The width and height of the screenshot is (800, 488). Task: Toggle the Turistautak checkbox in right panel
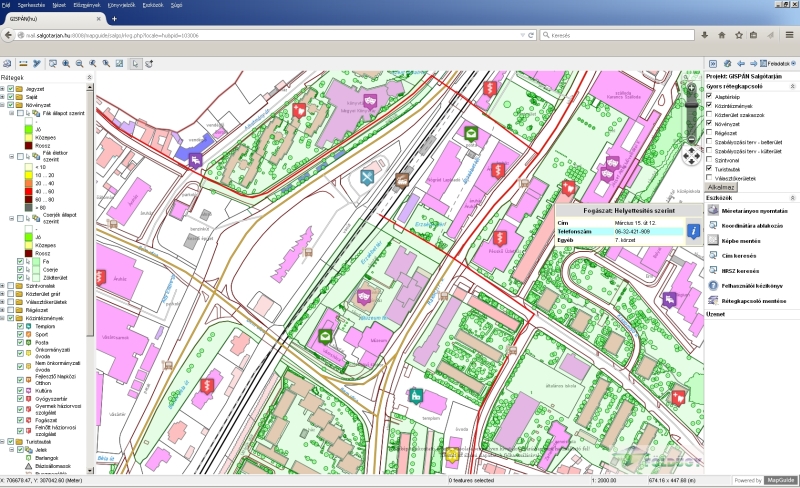tap(709, 168)
